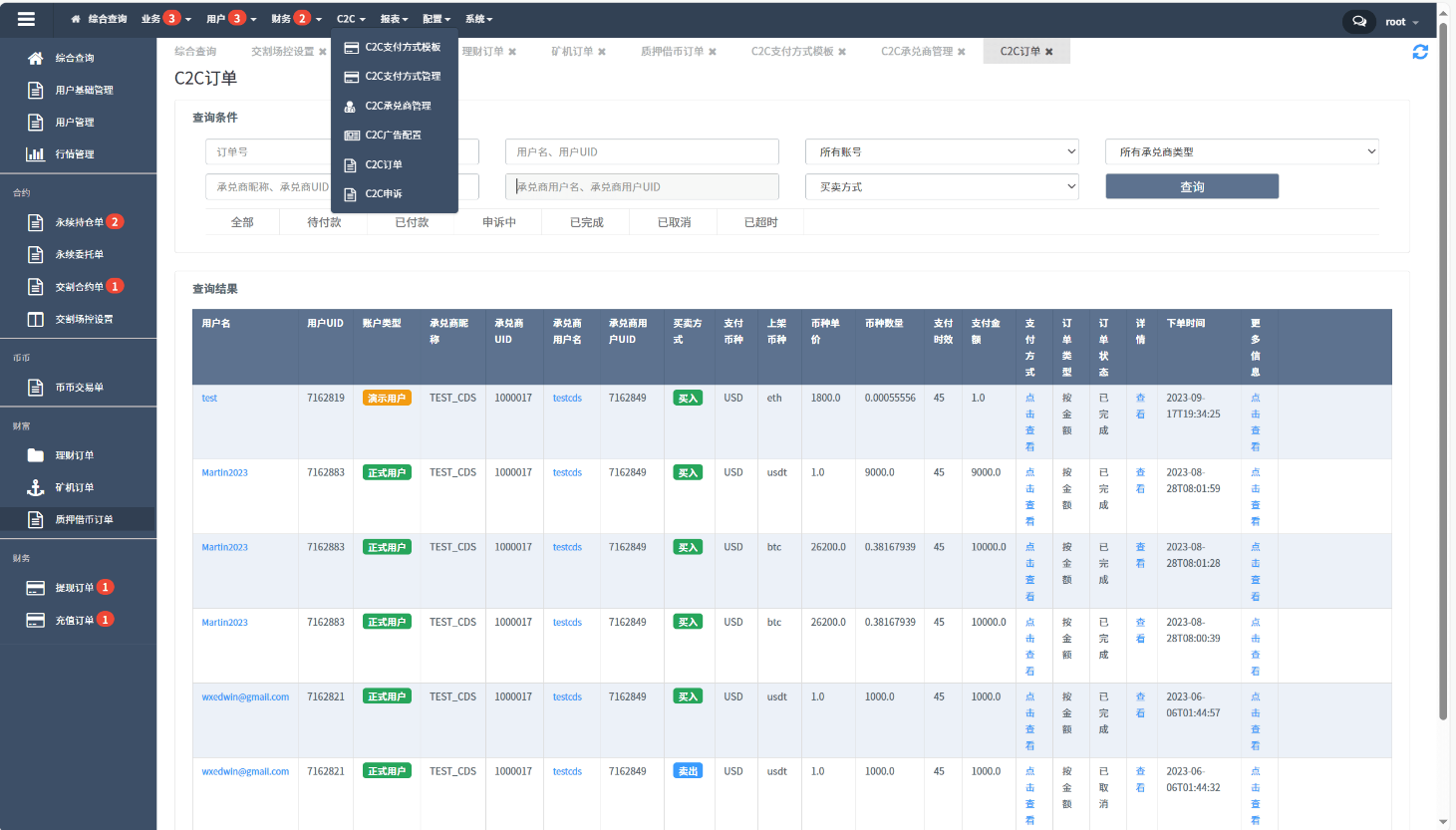Click the C2C承兑商管理 user icon in dropdown
Screen dimensions: 1456x830
coord(350,106)
